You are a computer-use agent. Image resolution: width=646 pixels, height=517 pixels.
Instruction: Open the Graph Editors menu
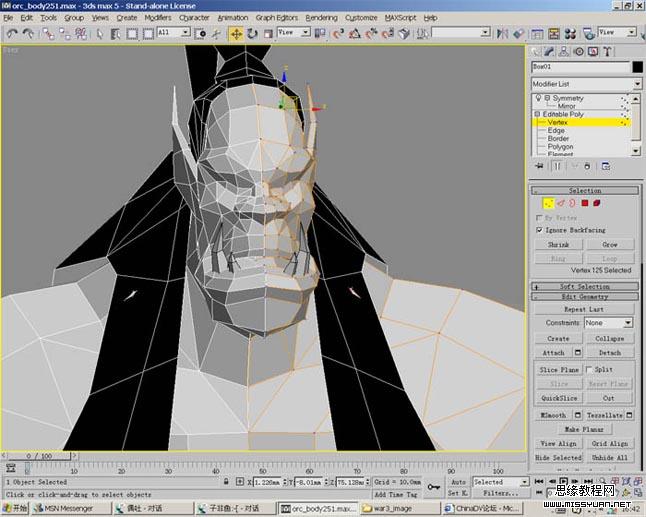click(276, 18)
